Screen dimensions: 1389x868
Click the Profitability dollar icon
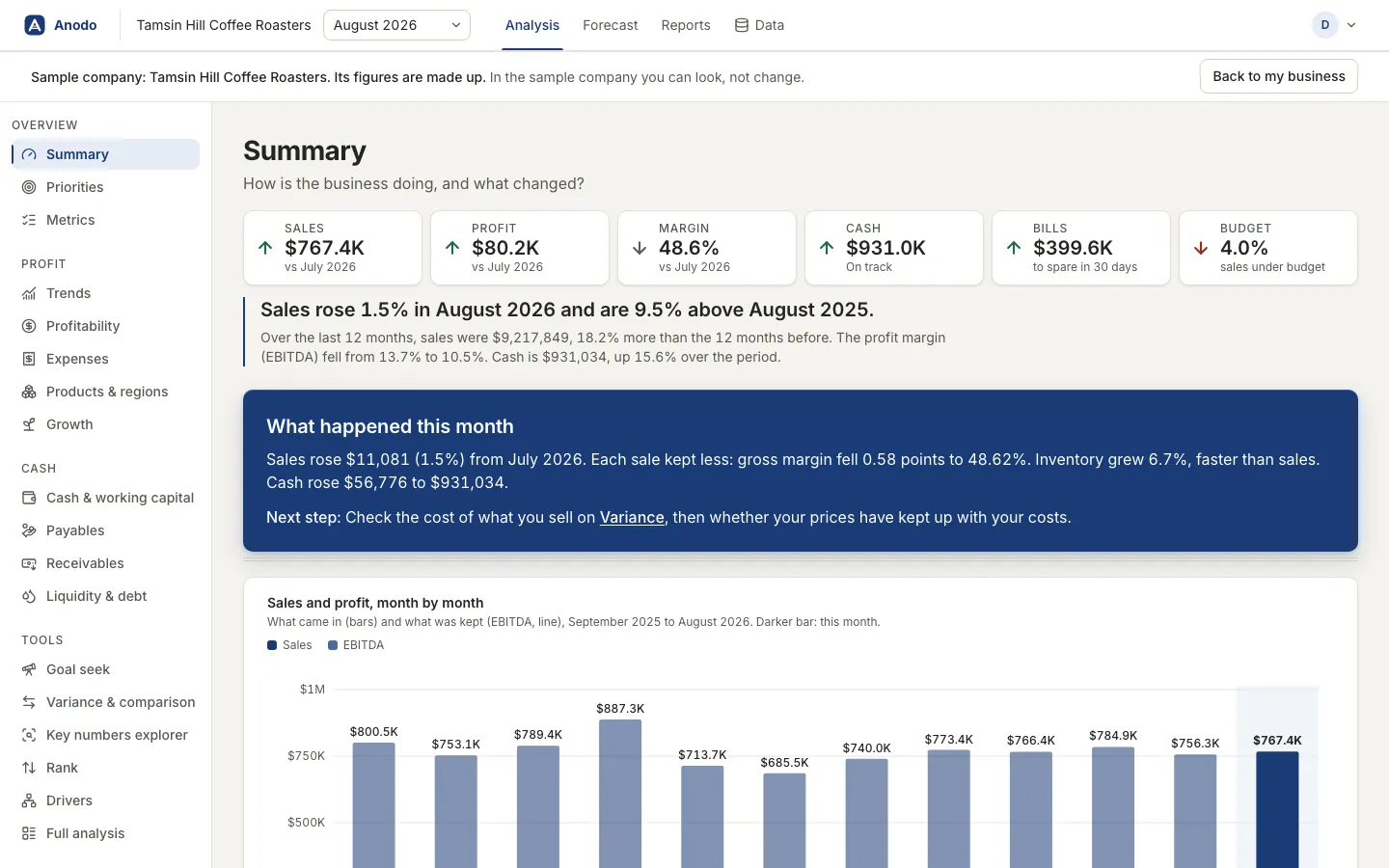29,326
